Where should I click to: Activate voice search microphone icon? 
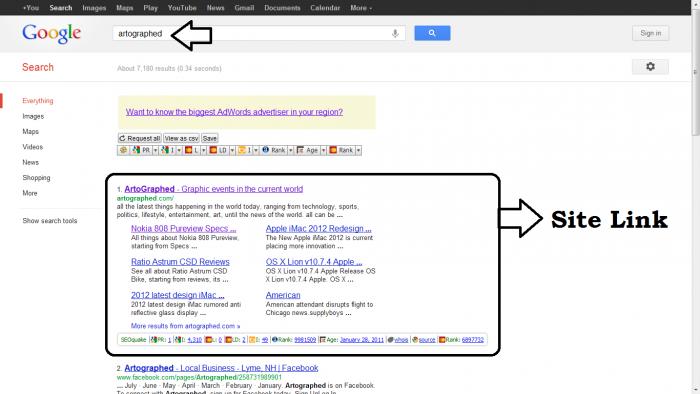click(x=395, y=33)
